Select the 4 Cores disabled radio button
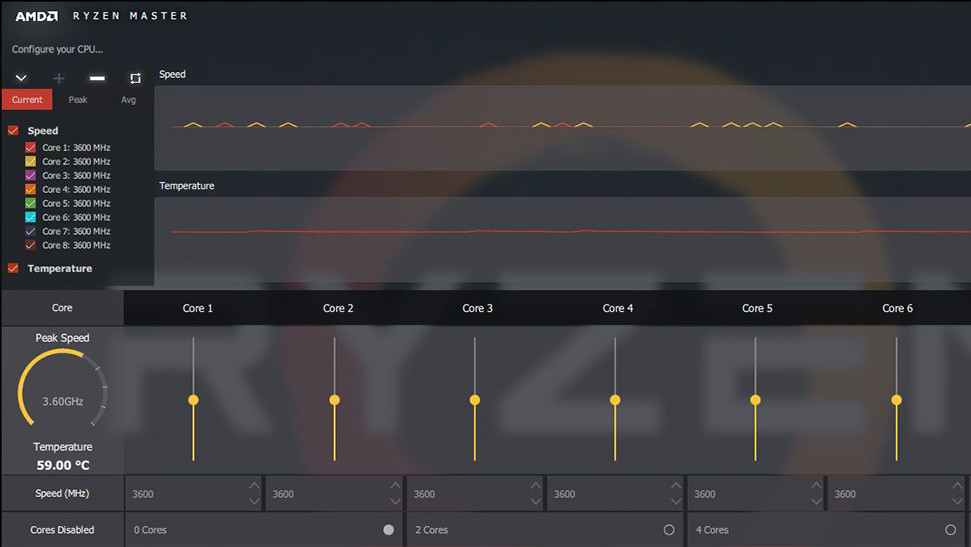 coord(950,530)
